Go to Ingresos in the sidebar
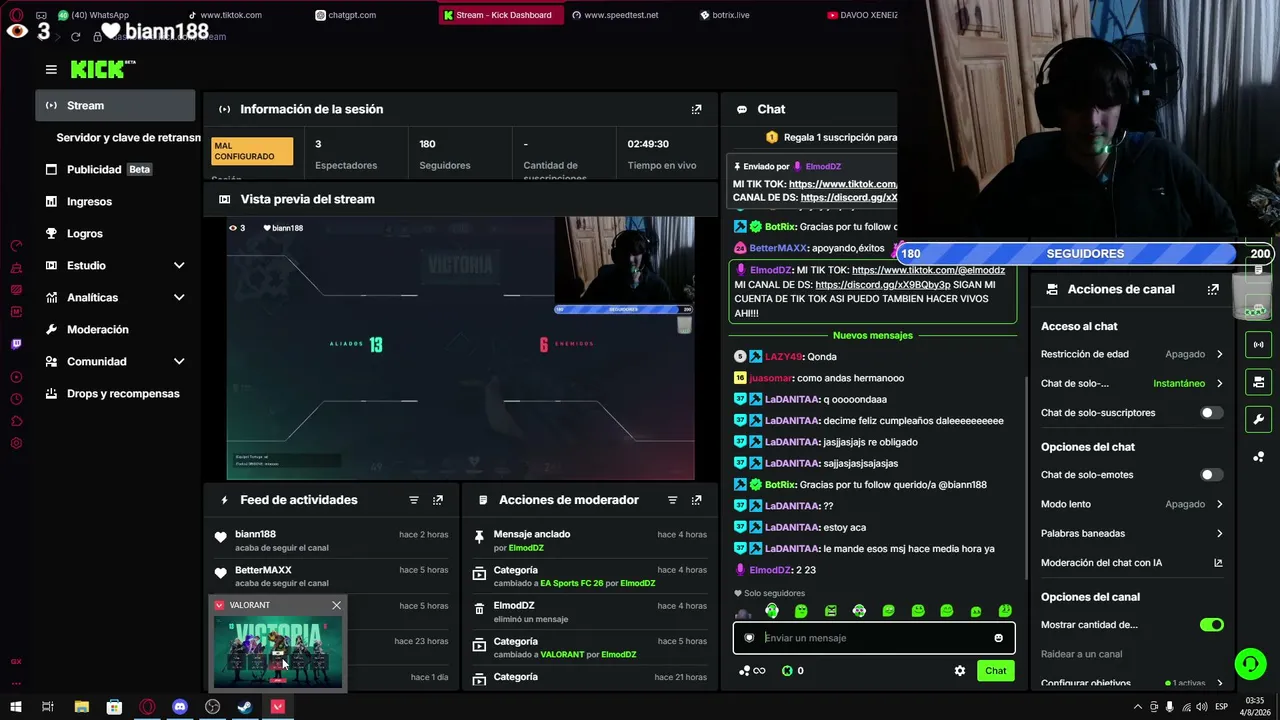1280x720 pixels. coord(115,201)
